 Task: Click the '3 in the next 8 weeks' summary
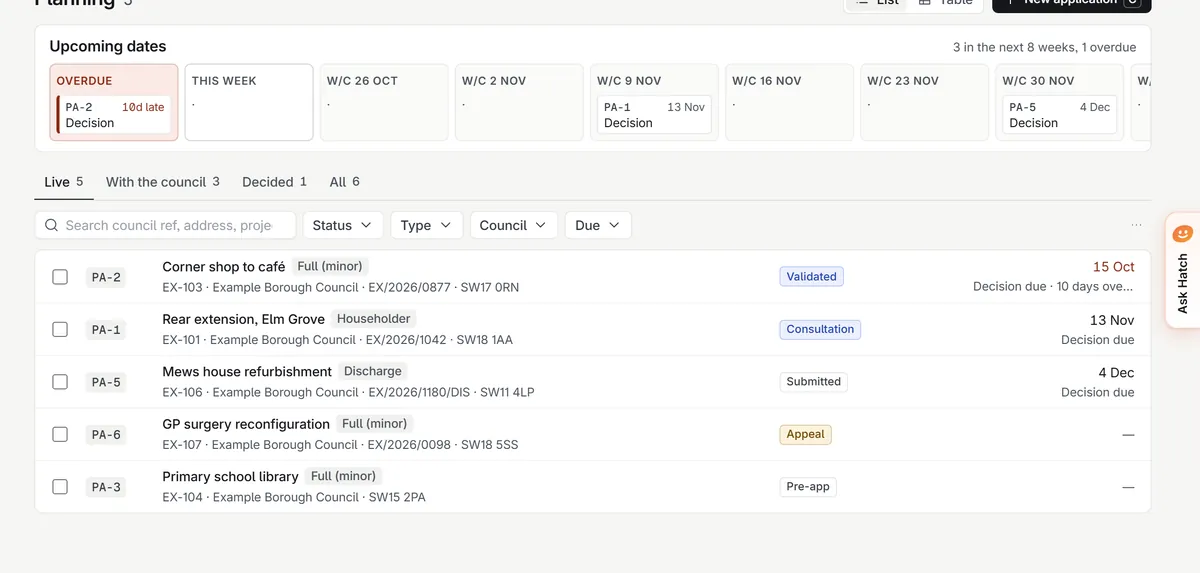(x=1045, y=47)
